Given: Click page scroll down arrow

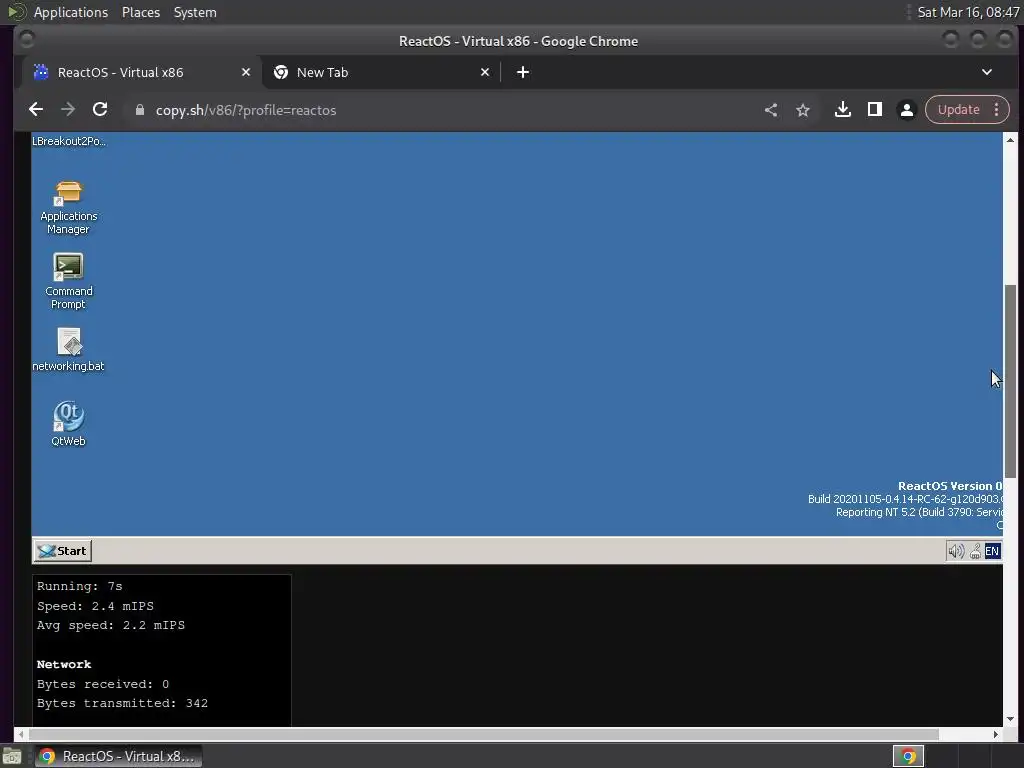Looking at the screenshot, I should click(1010, 719).
